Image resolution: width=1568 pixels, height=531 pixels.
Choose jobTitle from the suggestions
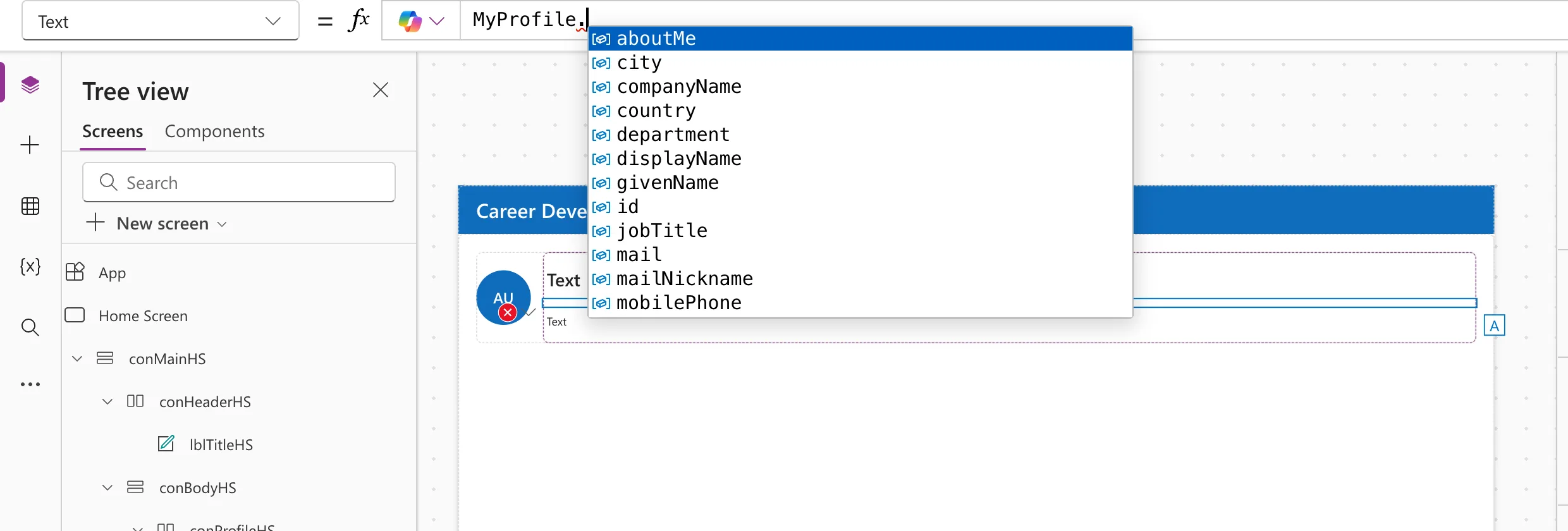tap(861, 231)
